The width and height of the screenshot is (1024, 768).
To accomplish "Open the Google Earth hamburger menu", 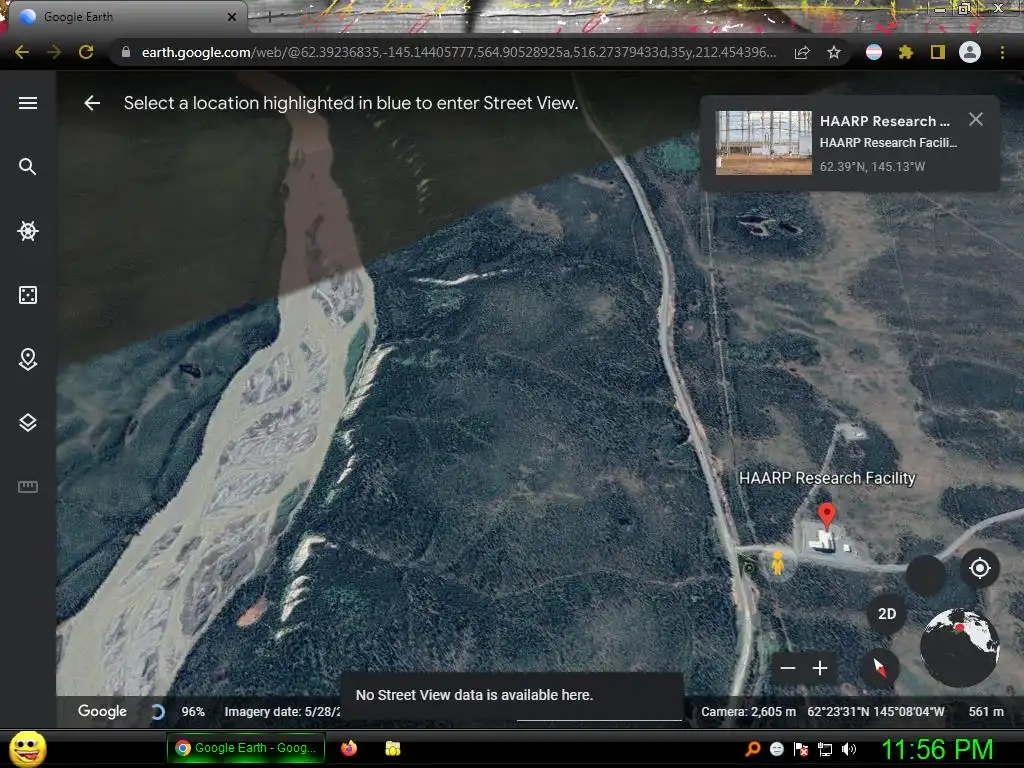I will coord(27,103).
